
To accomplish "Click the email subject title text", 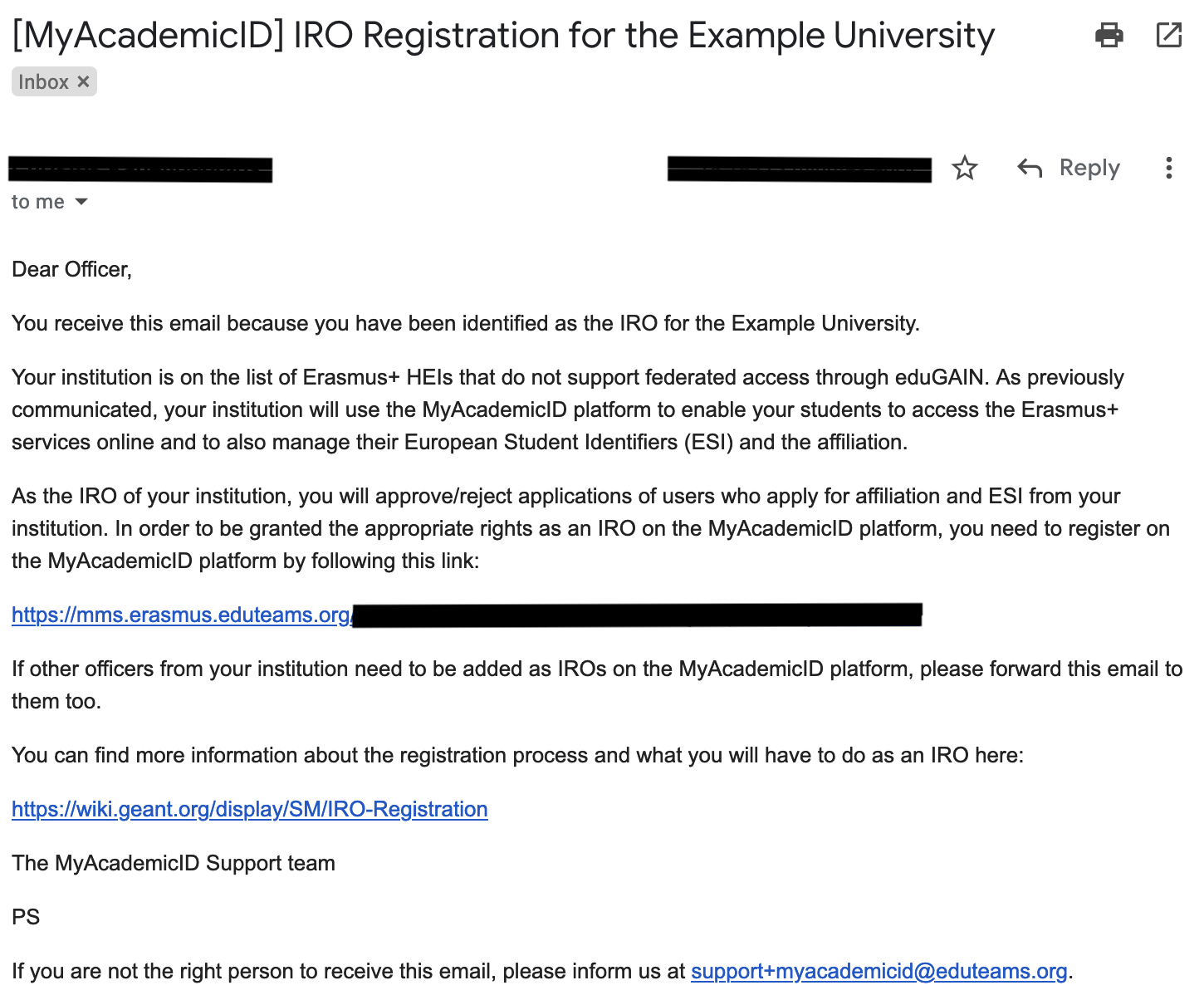I will pos(503,36).
